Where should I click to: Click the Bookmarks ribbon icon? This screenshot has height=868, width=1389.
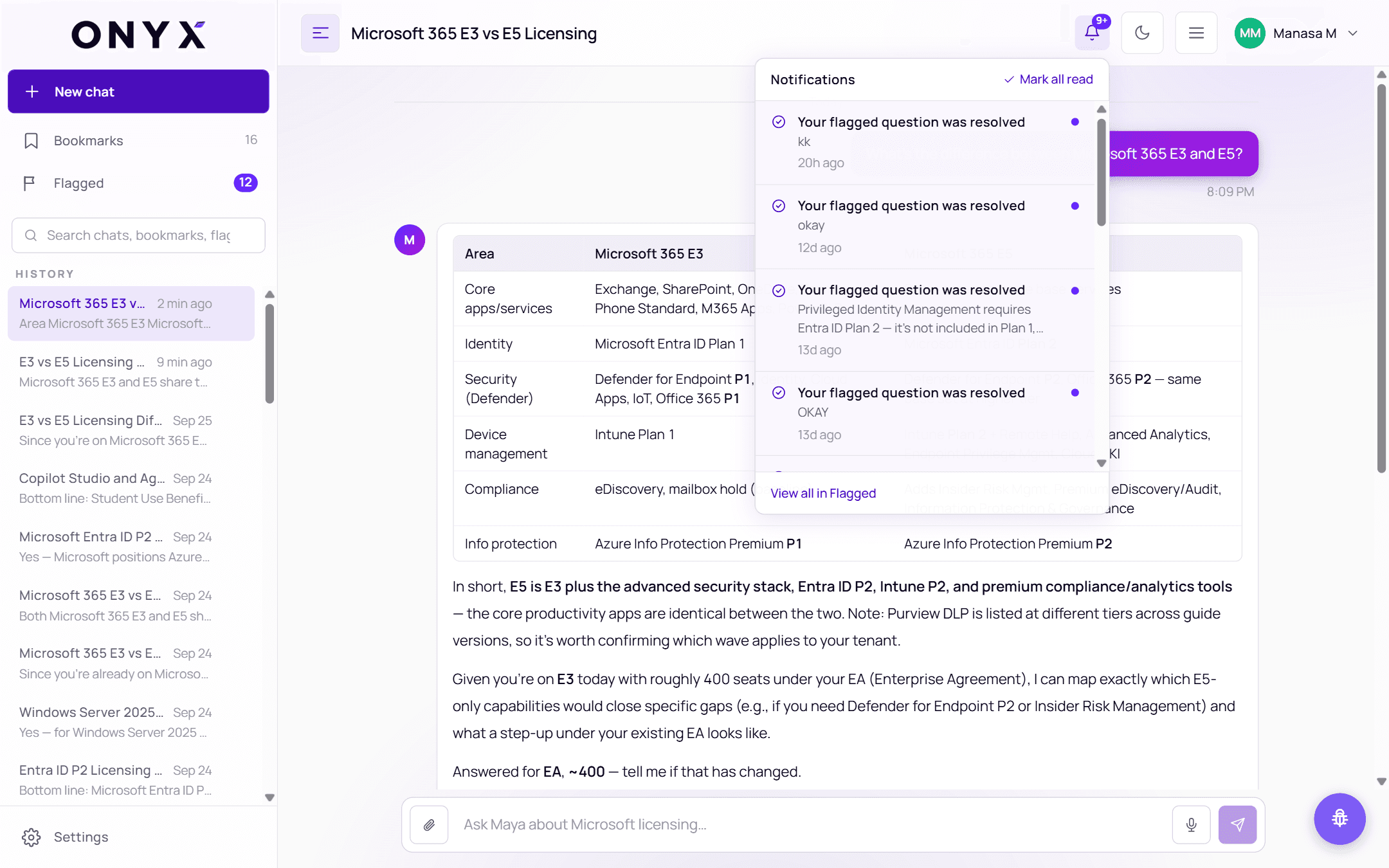pos(31,141)
